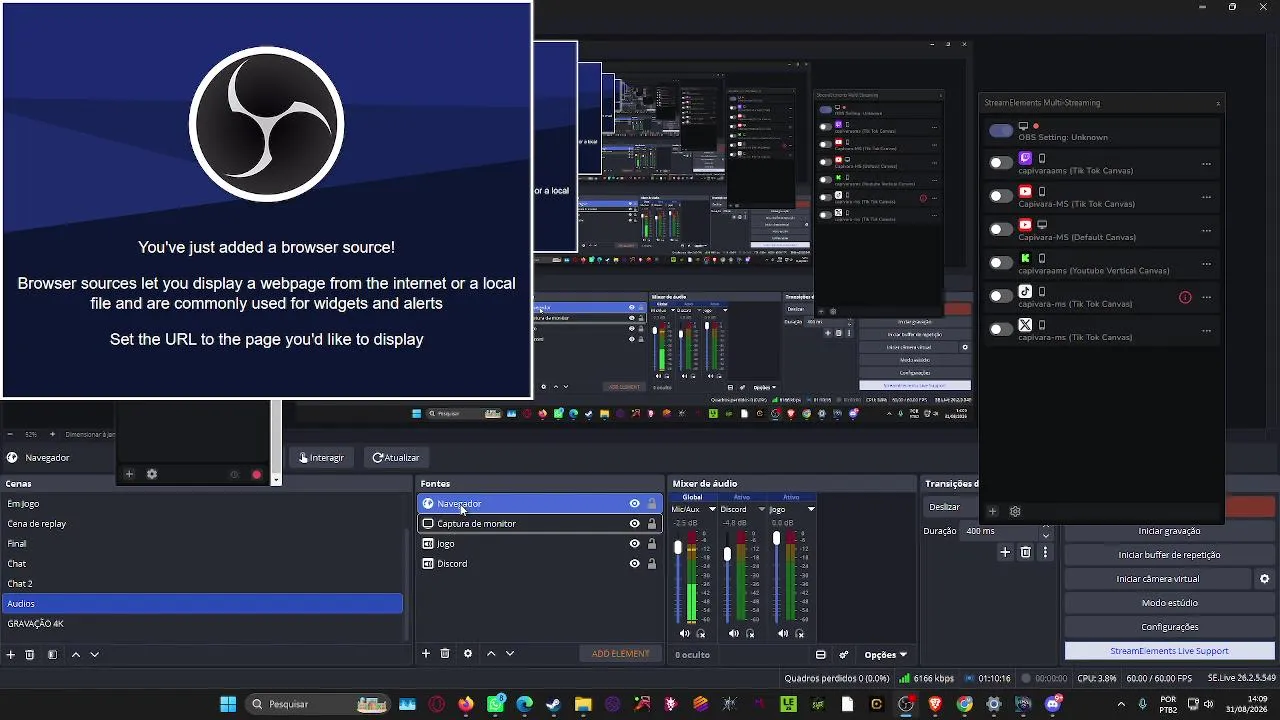Open WhatsApp from the taskbar
Screen dimensions: 1280x720
pyautogui.click(x=495, y=704)
